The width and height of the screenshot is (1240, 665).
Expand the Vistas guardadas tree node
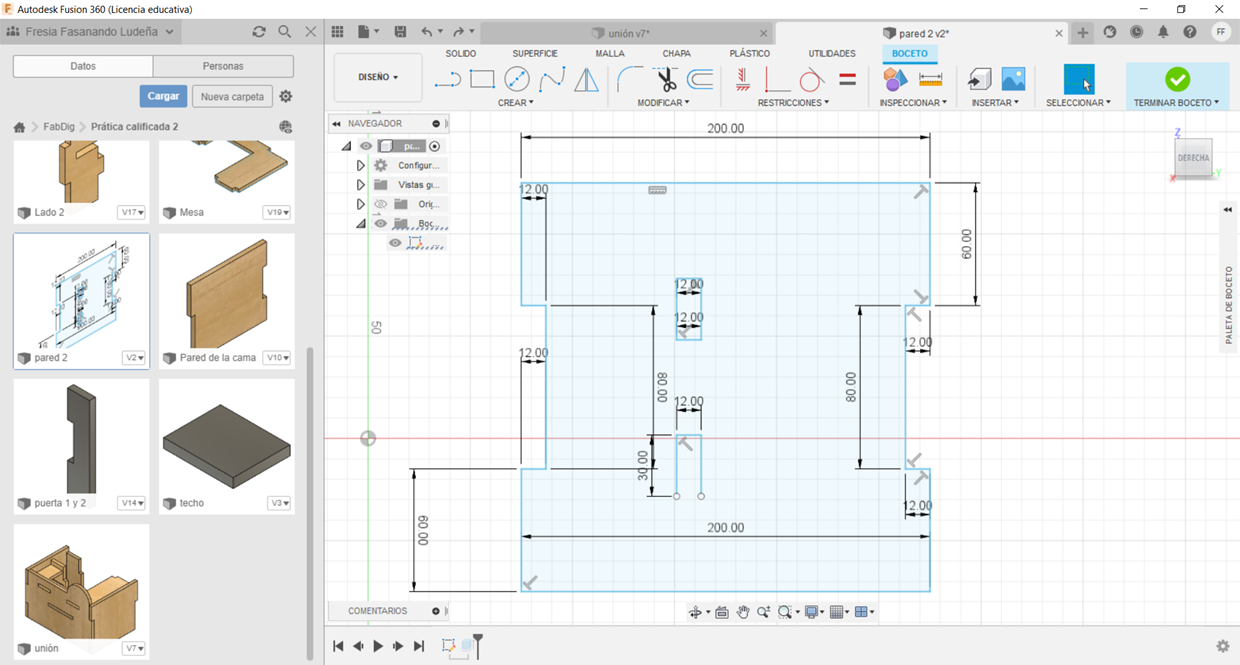(360, 185)
